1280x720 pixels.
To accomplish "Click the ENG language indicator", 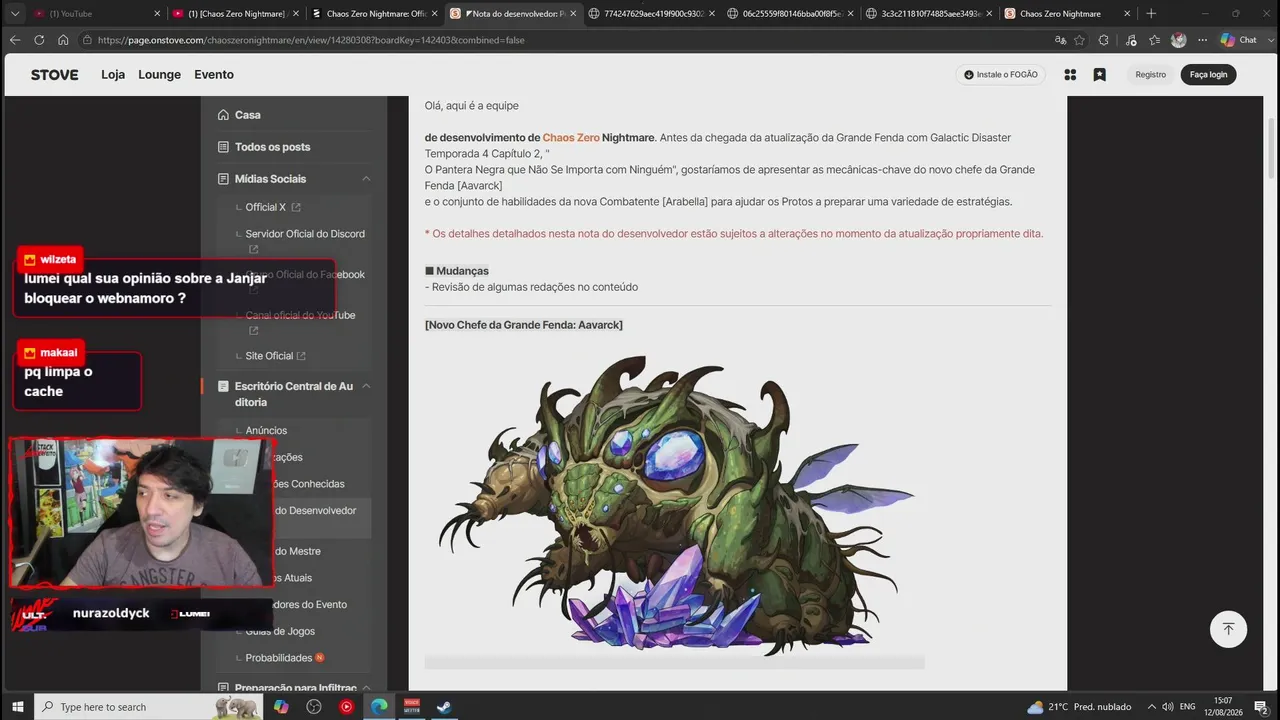I will coord(1188,707).
